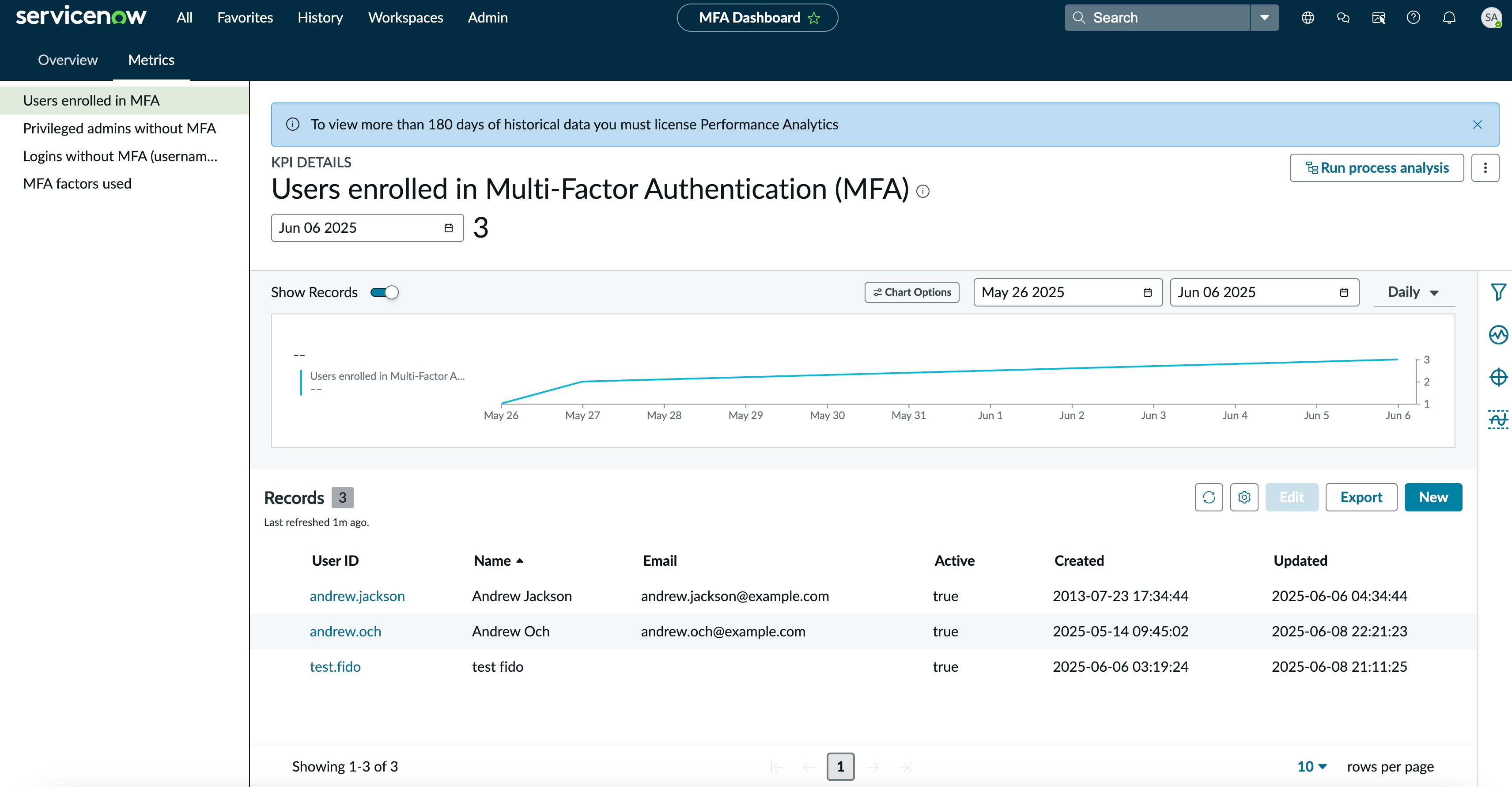Switch to the Metrics tab
Screen dimensions: 1512x787
[151, 60]
